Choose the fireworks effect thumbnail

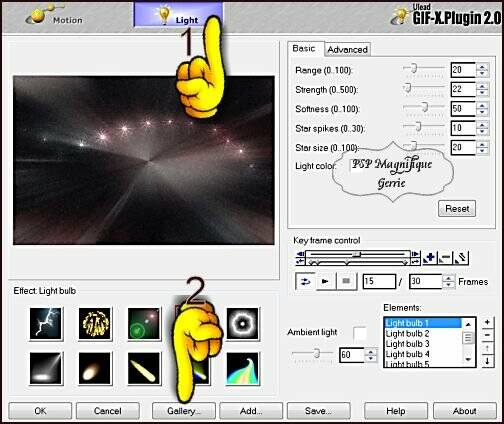tap(95, 324)
